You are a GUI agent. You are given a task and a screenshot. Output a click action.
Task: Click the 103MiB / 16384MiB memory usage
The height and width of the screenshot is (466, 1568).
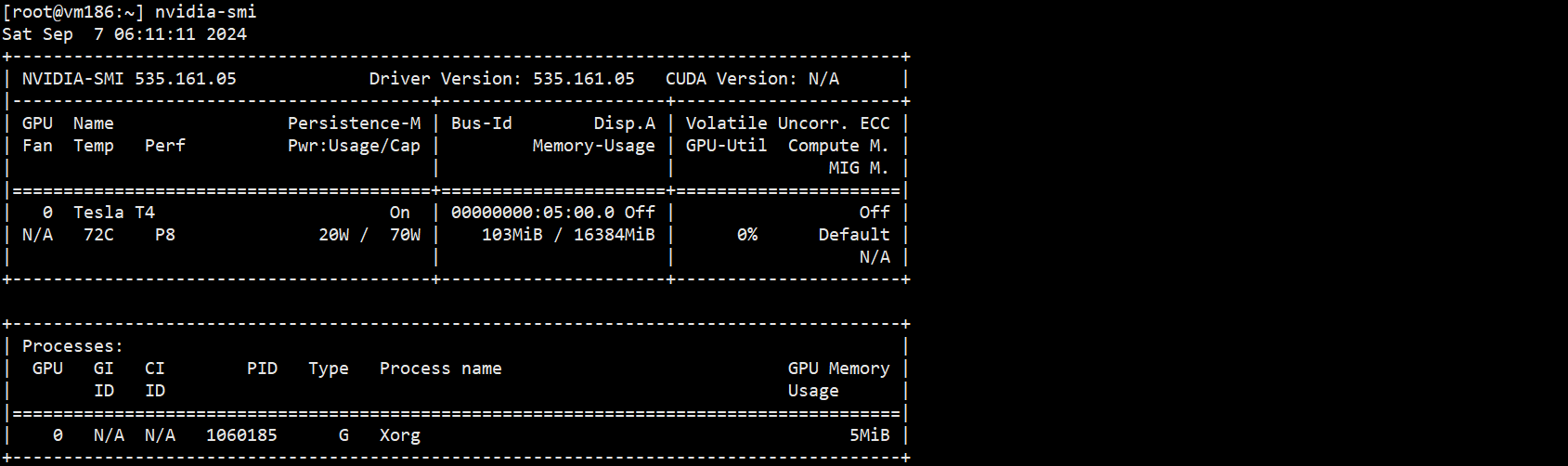pyautogui.click(x=568, y=235)
